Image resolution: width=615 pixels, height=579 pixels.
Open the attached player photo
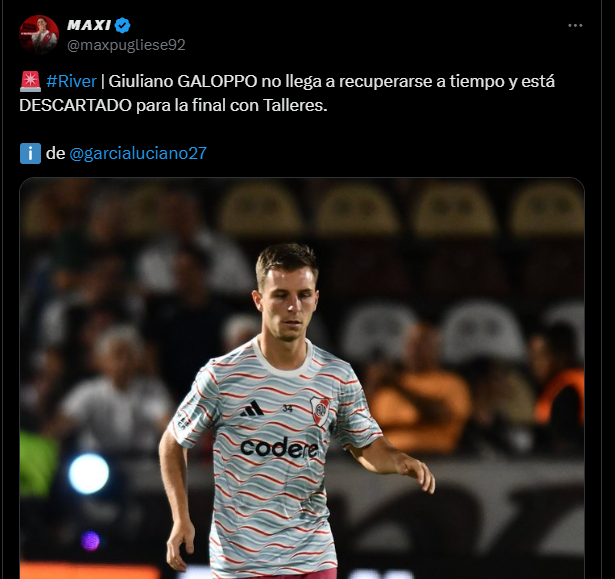click(302, 378)
